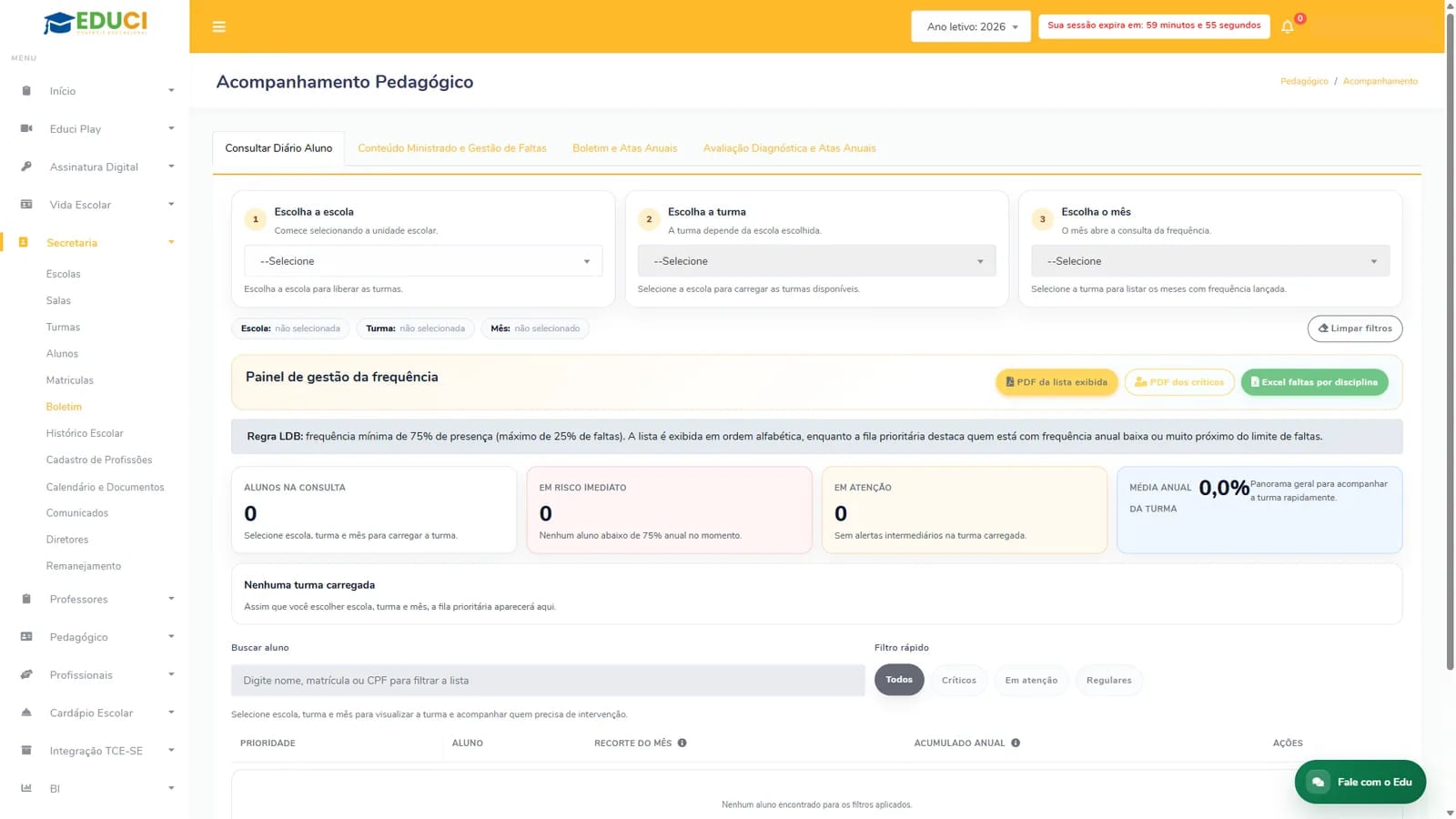The width and height of the screenshot is (1456, 819).
Task: Click PDF da lista exibida button
Action: pos(1057,382)
